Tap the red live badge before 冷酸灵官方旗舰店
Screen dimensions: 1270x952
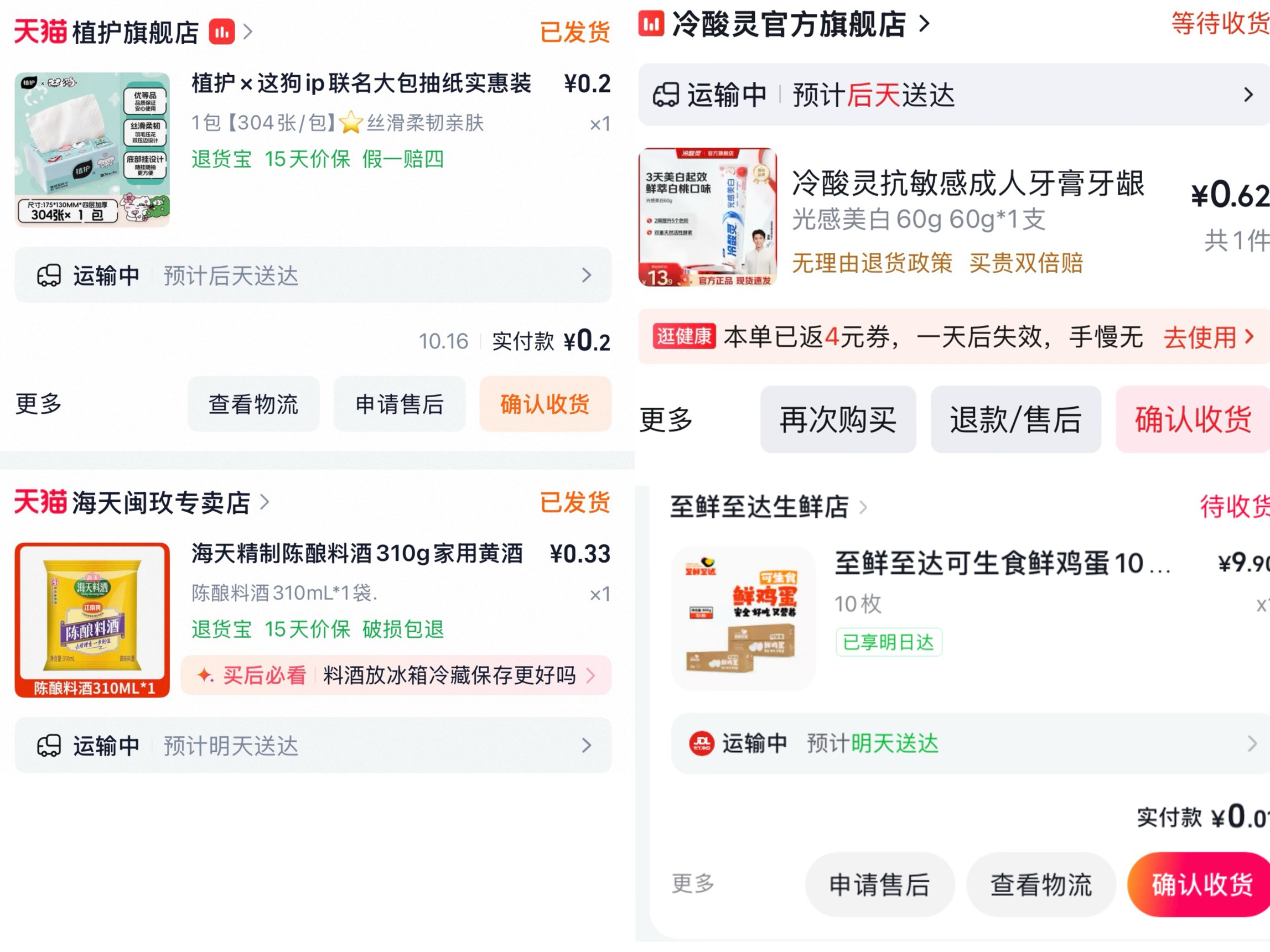coord(651,24)
